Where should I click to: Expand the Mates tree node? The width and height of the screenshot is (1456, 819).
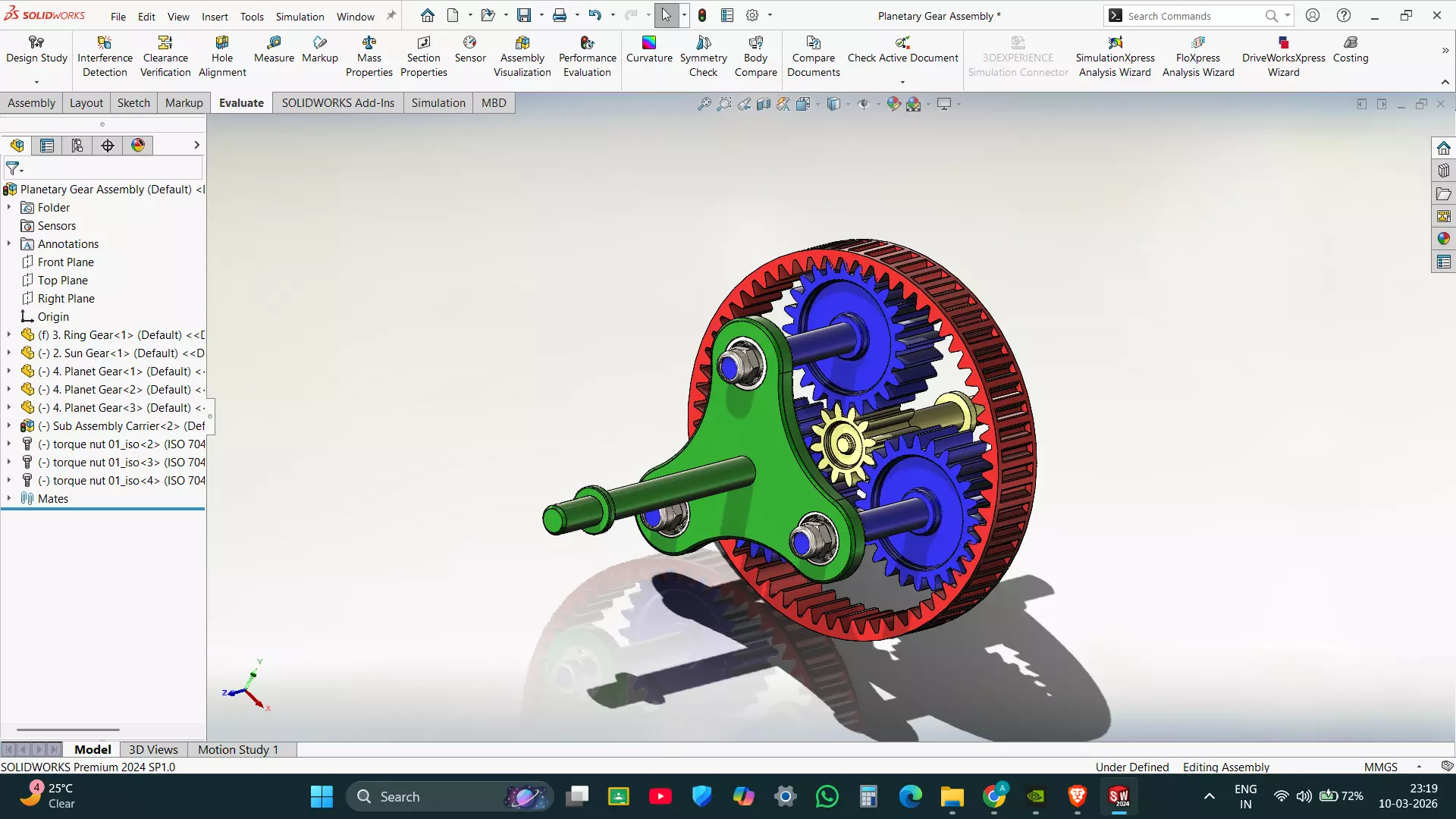(x=9, y=498)
